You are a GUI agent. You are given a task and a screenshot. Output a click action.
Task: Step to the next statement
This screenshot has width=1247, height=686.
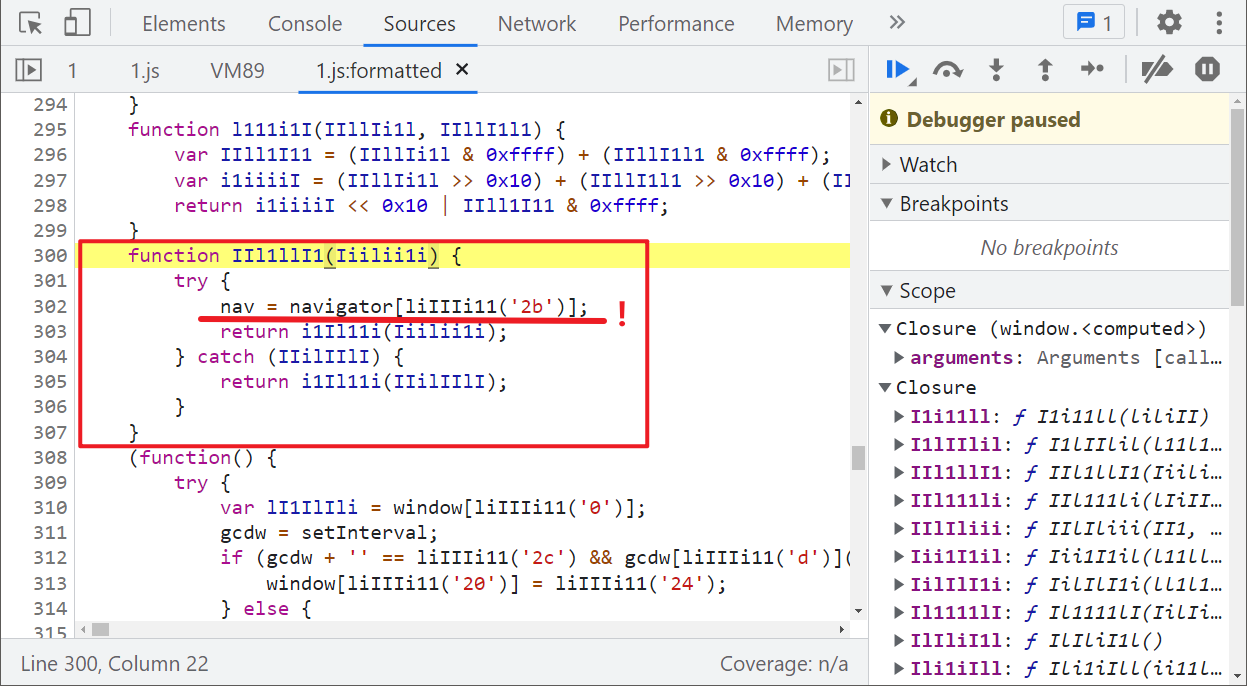[x=1093, y=70]
